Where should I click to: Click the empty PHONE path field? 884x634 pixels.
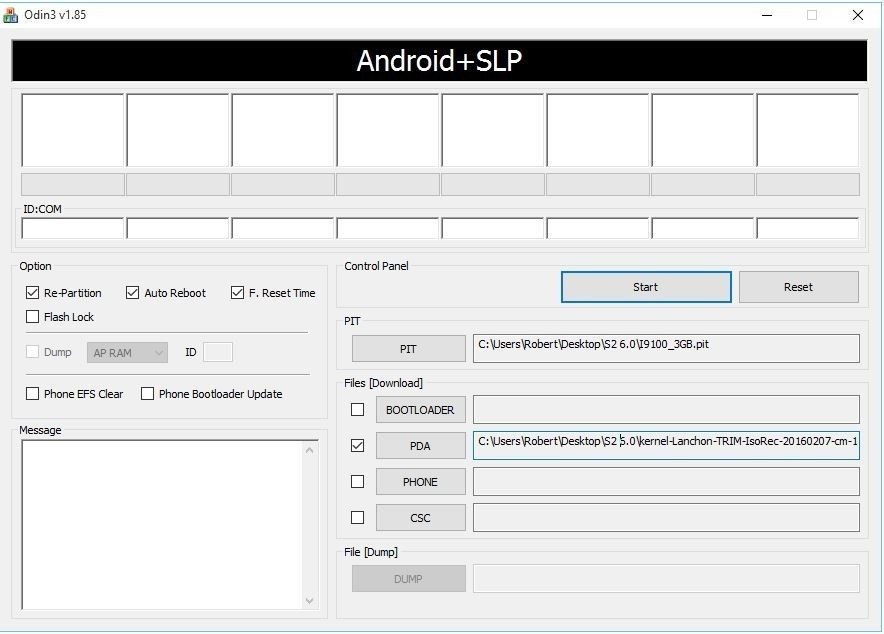click(666, 482)
